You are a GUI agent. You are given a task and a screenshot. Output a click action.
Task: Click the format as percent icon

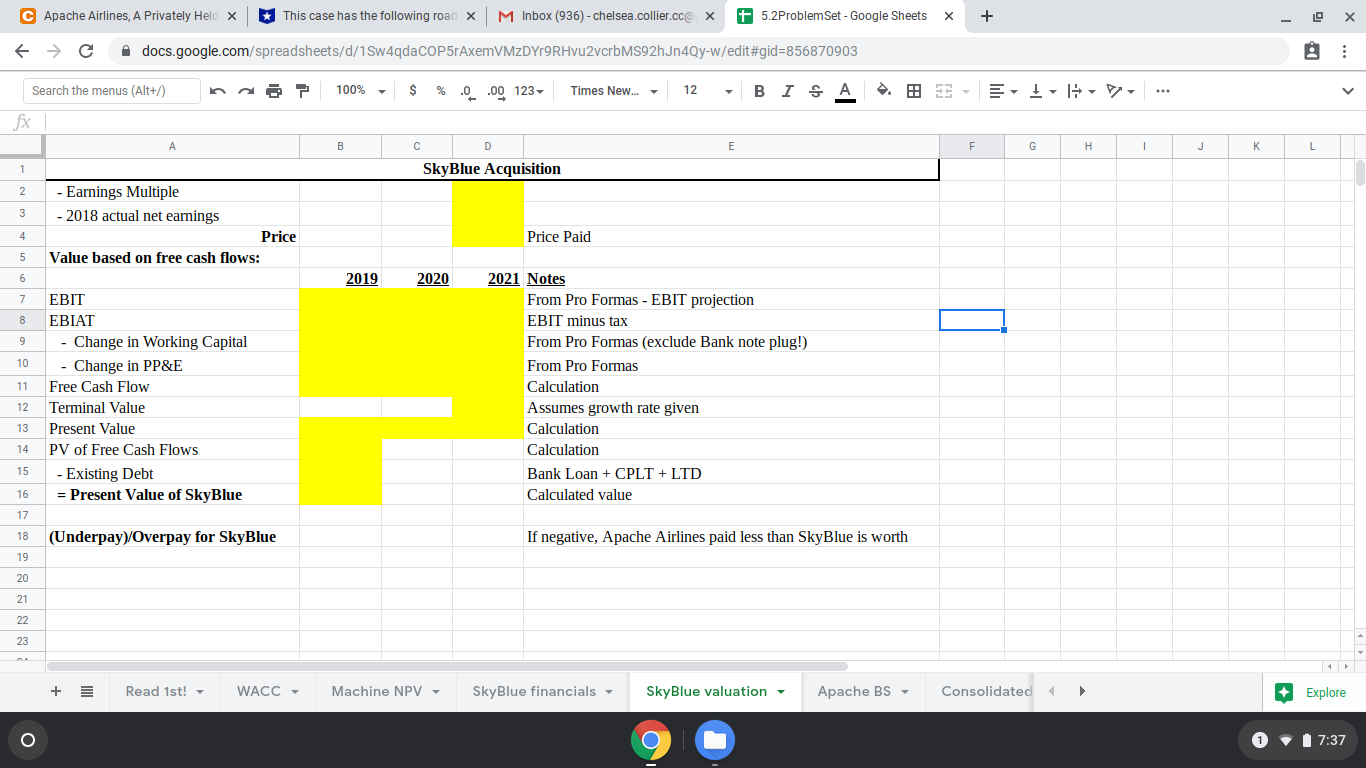click(x=439, y=91)
